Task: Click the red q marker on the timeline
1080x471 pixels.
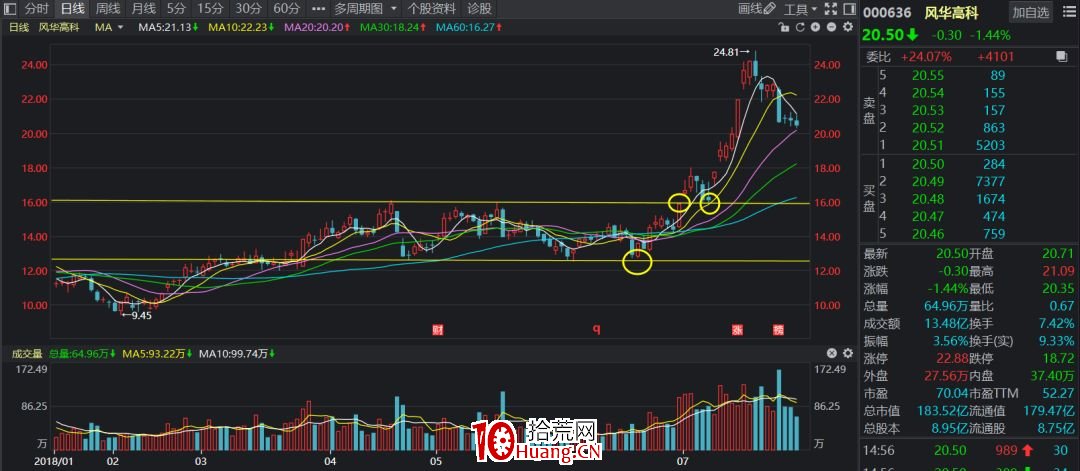Action: point(597,330)
